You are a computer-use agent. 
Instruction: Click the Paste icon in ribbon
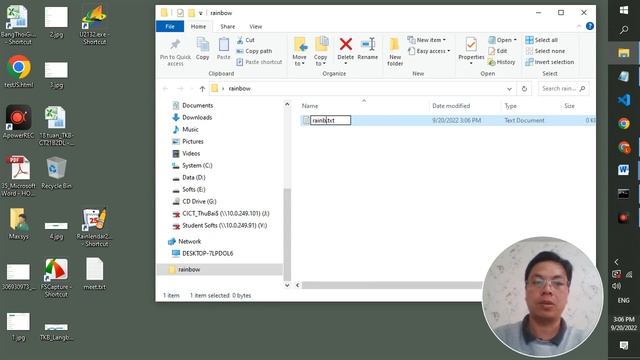(x=224, y=44)
